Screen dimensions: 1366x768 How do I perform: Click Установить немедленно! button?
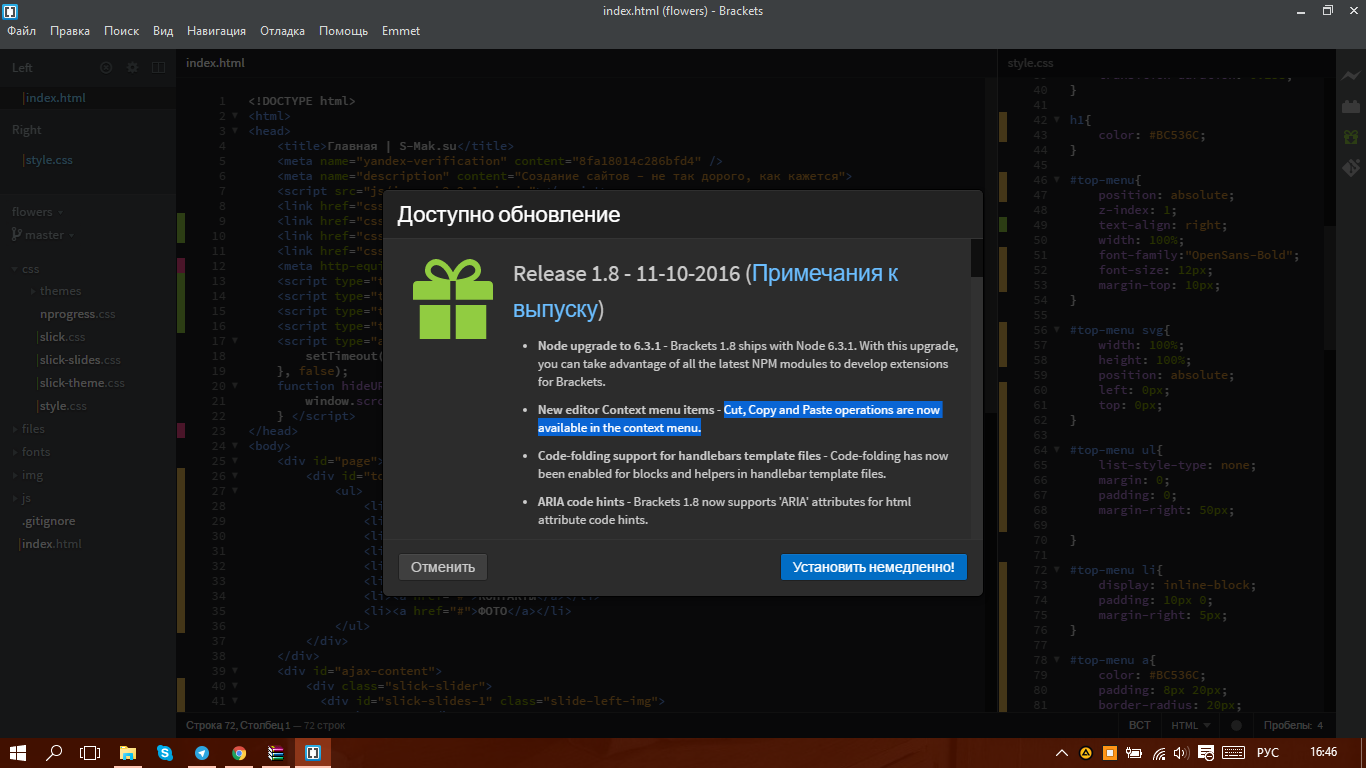tap(874, 567)
